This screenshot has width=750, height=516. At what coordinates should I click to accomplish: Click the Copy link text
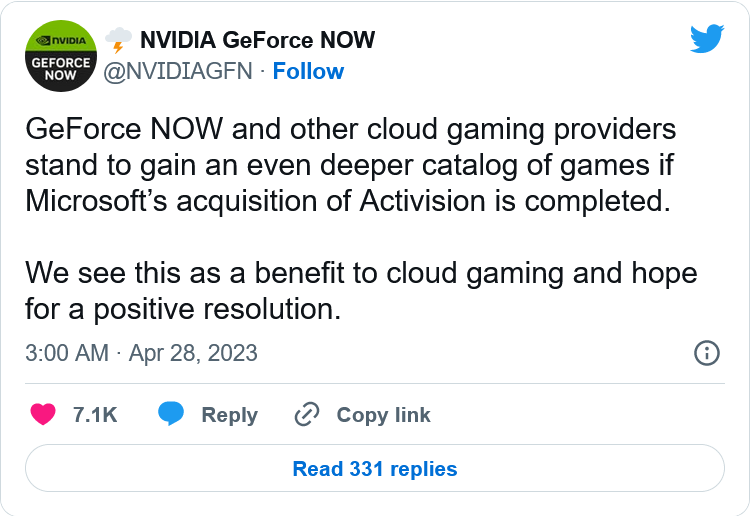point(383,415)
